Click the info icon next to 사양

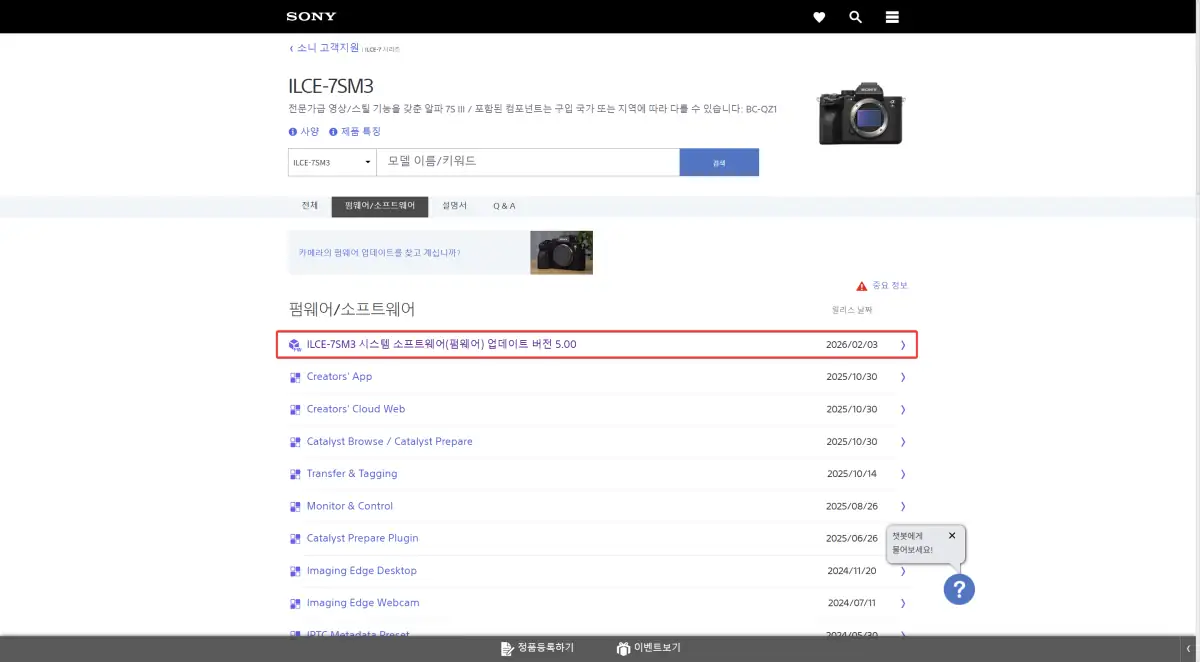293,132
